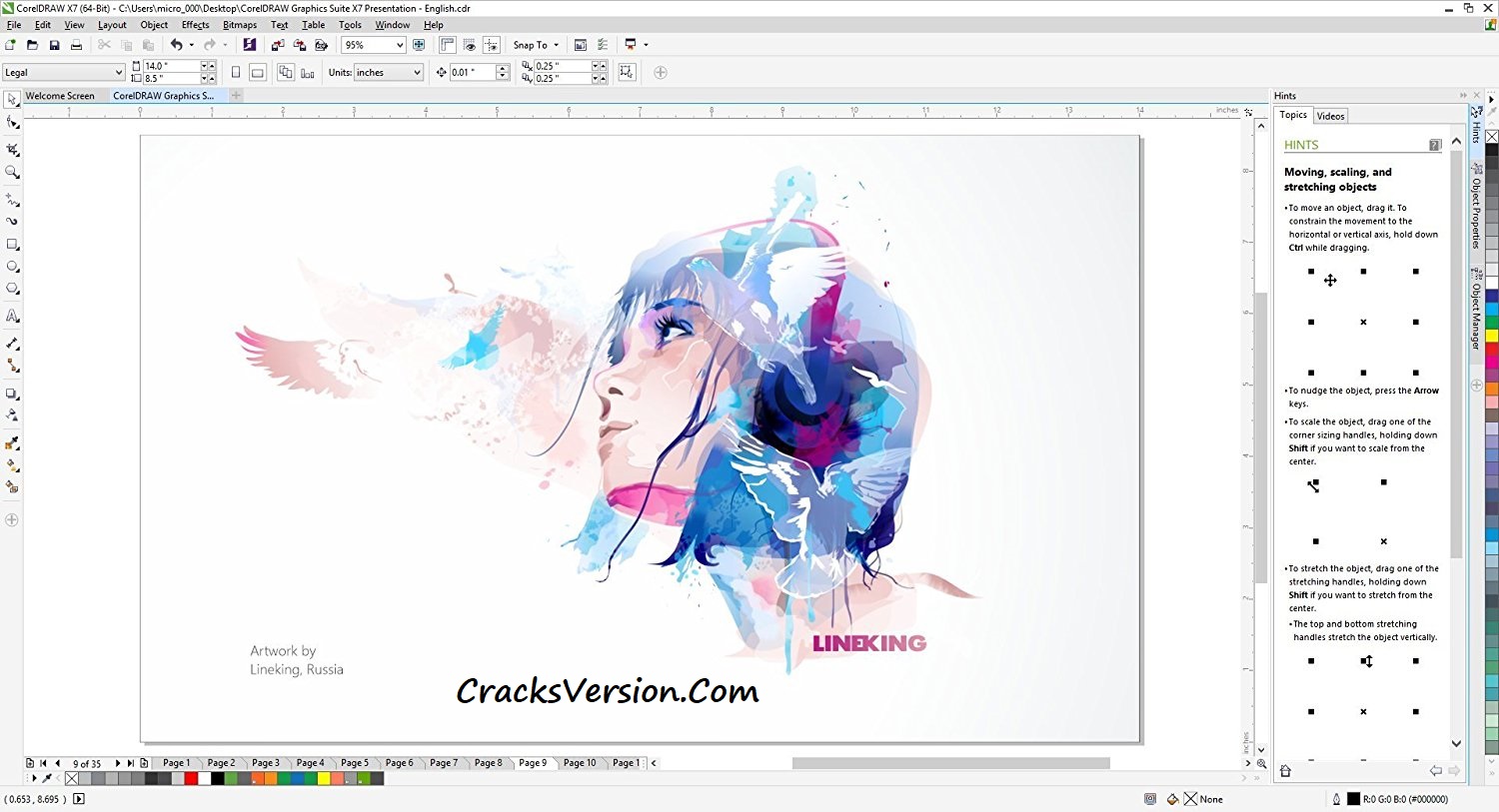
Task: Click the Open file icon
Action: tap(32, 45)
